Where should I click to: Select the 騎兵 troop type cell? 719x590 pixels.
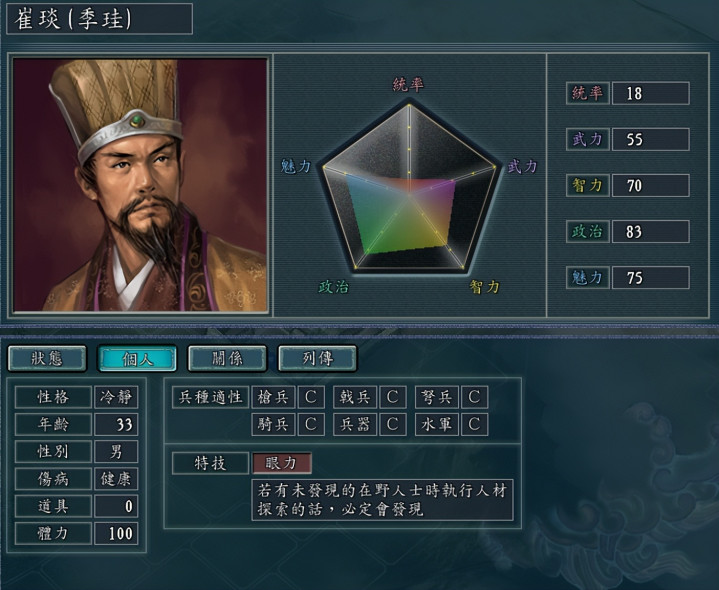pyautogui.click(x=273, y=425)
